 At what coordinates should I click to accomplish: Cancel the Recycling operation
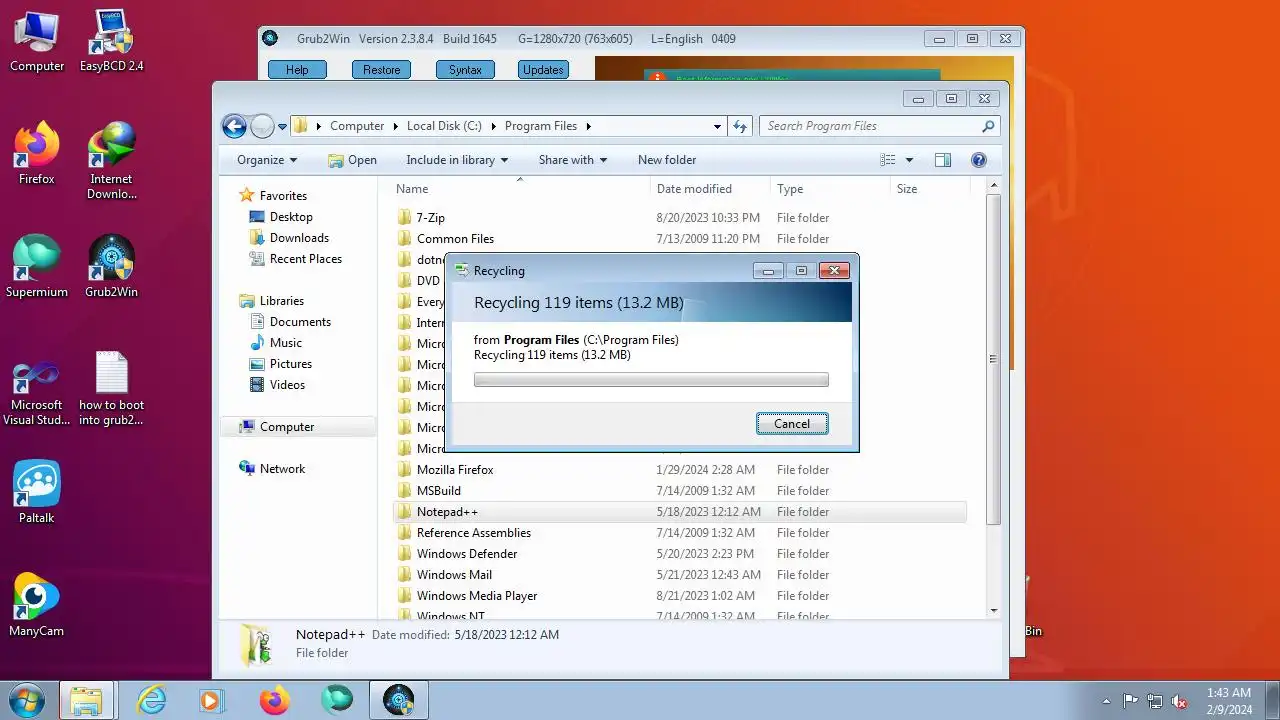click(x=792, y=424)
